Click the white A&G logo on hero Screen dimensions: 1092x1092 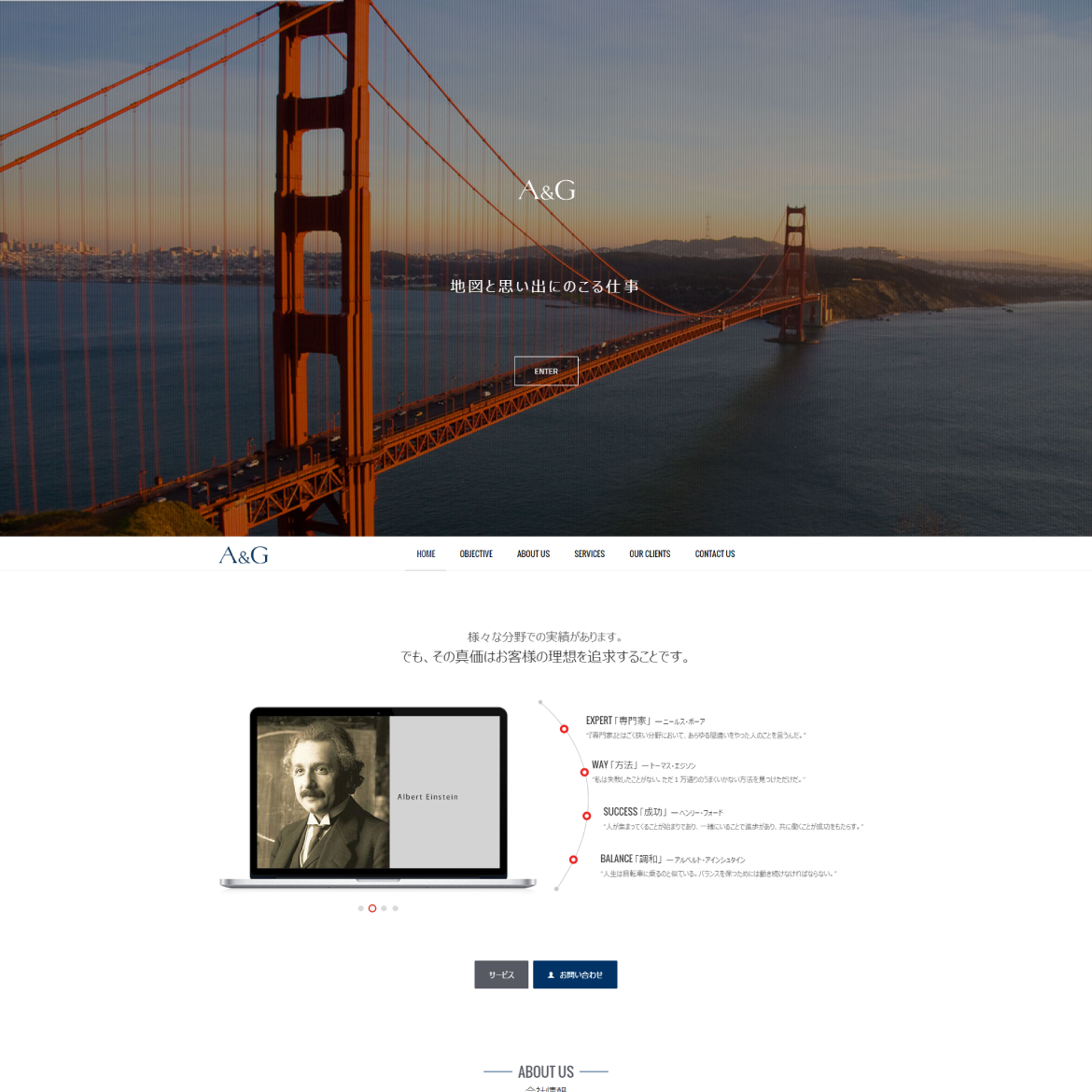pos(547,190)
